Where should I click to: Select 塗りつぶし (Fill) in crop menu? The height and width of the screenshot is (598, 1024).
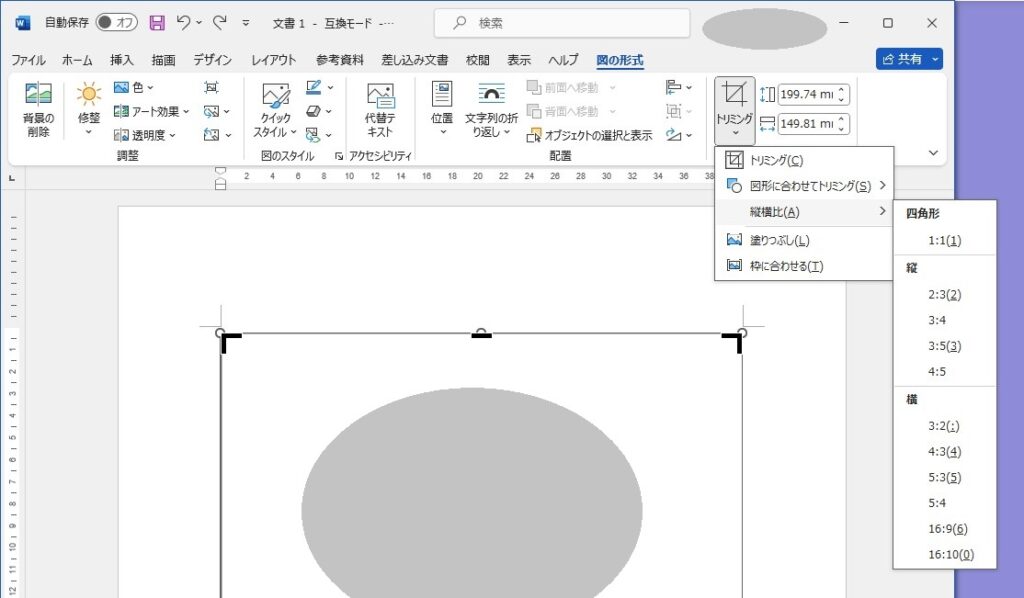pos(780,240)
